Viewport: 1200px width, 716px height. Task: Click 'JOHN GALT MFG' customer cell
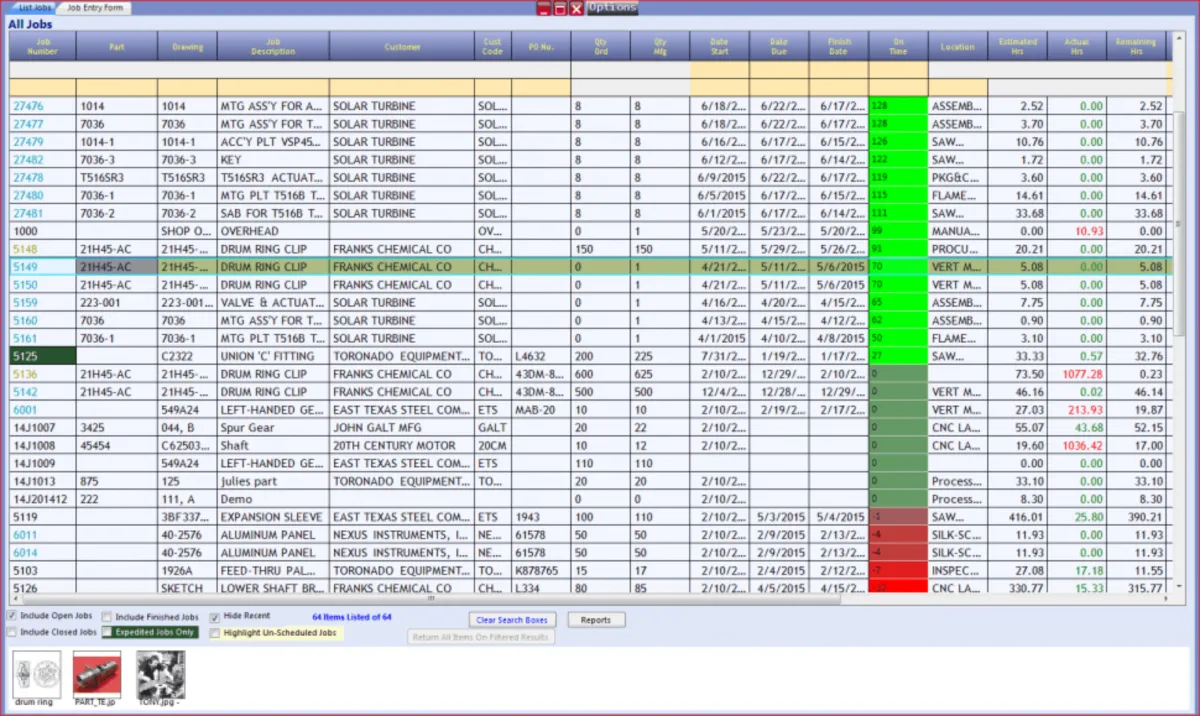(402, 428)
